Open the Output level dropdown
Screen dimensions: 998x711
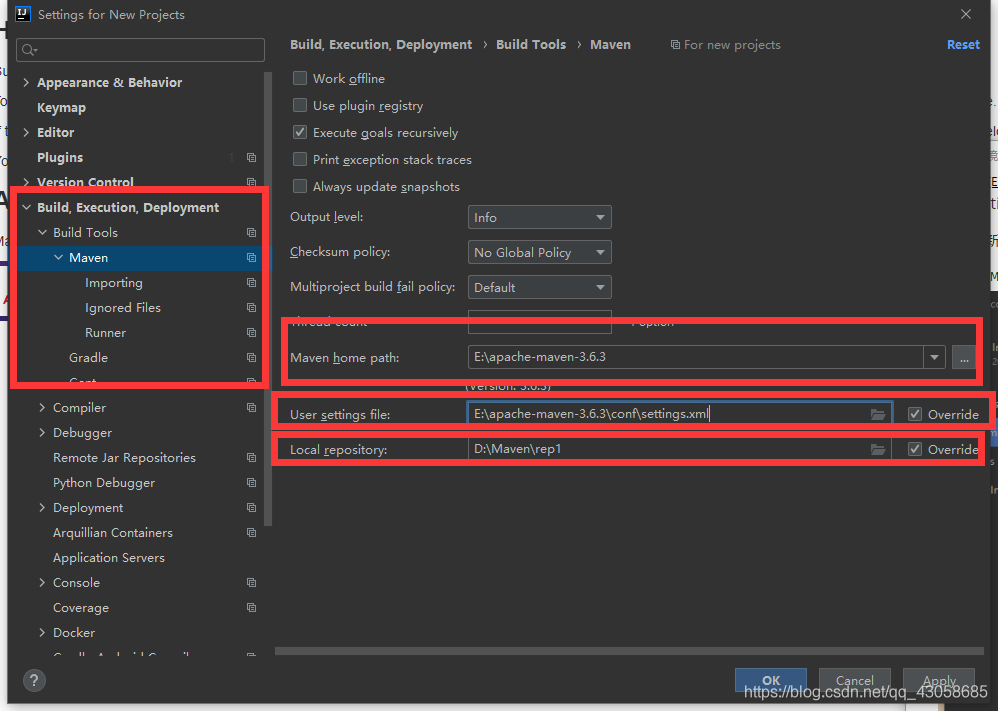click(x=539, y=217)
